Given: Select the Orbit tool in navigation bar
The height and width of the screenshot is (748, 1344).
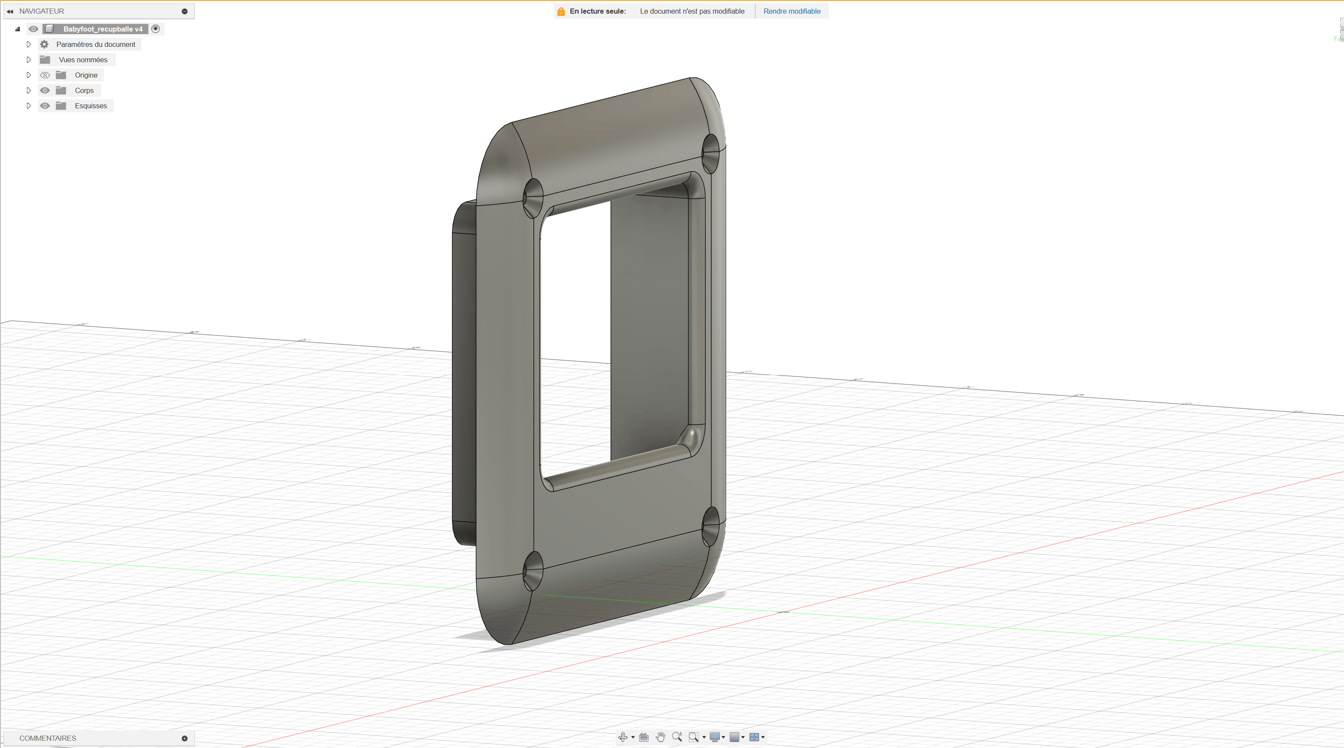Looking at the screenshot, I should click(622, 737).
